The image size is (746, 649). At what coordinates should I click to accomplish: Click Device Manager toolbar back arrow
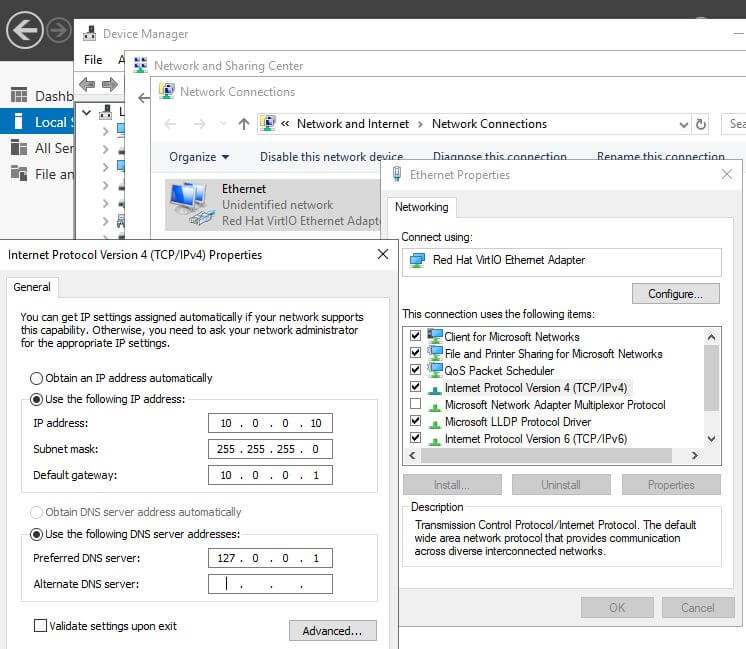click(x=87, y=85)
